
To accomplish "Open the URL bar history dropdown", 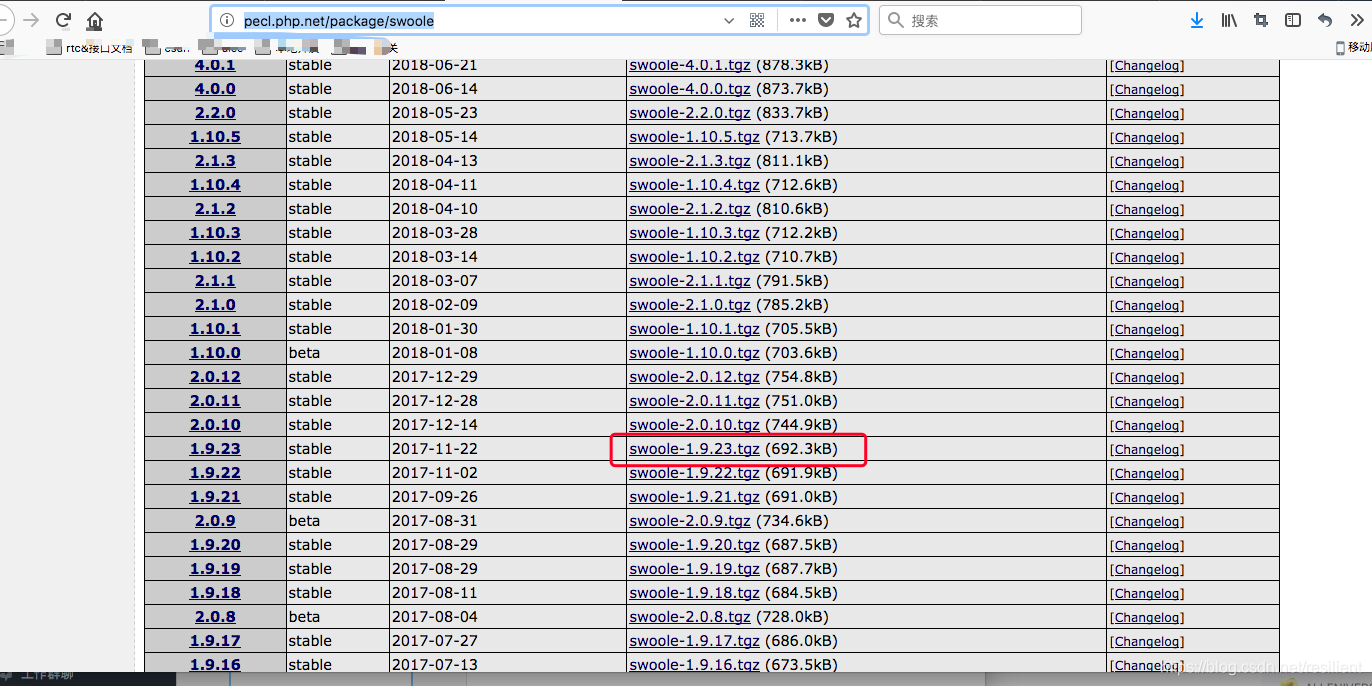I will click(x=729, y=20).
